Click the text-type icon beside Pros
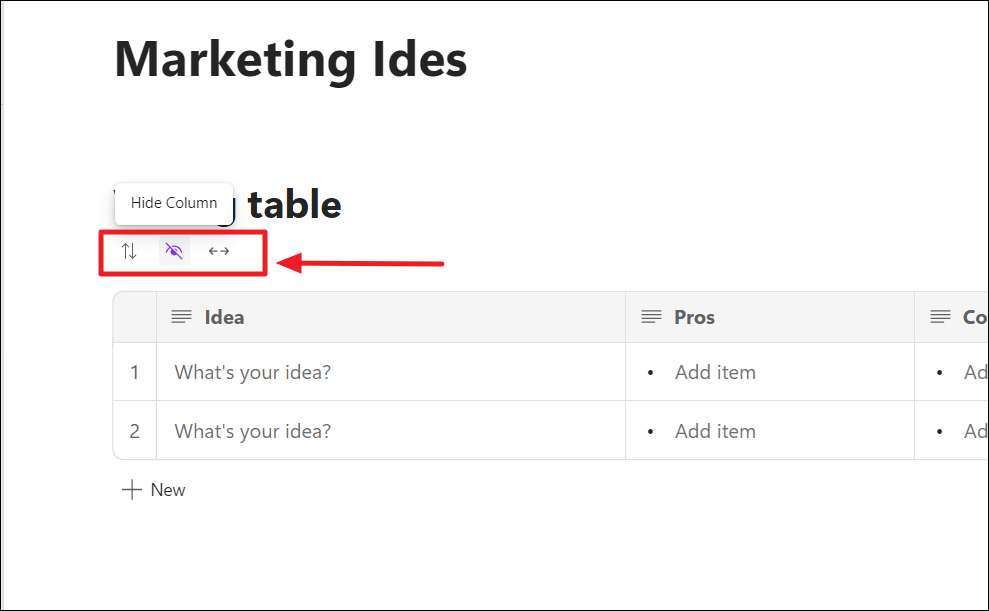 (x=651, y=317)
